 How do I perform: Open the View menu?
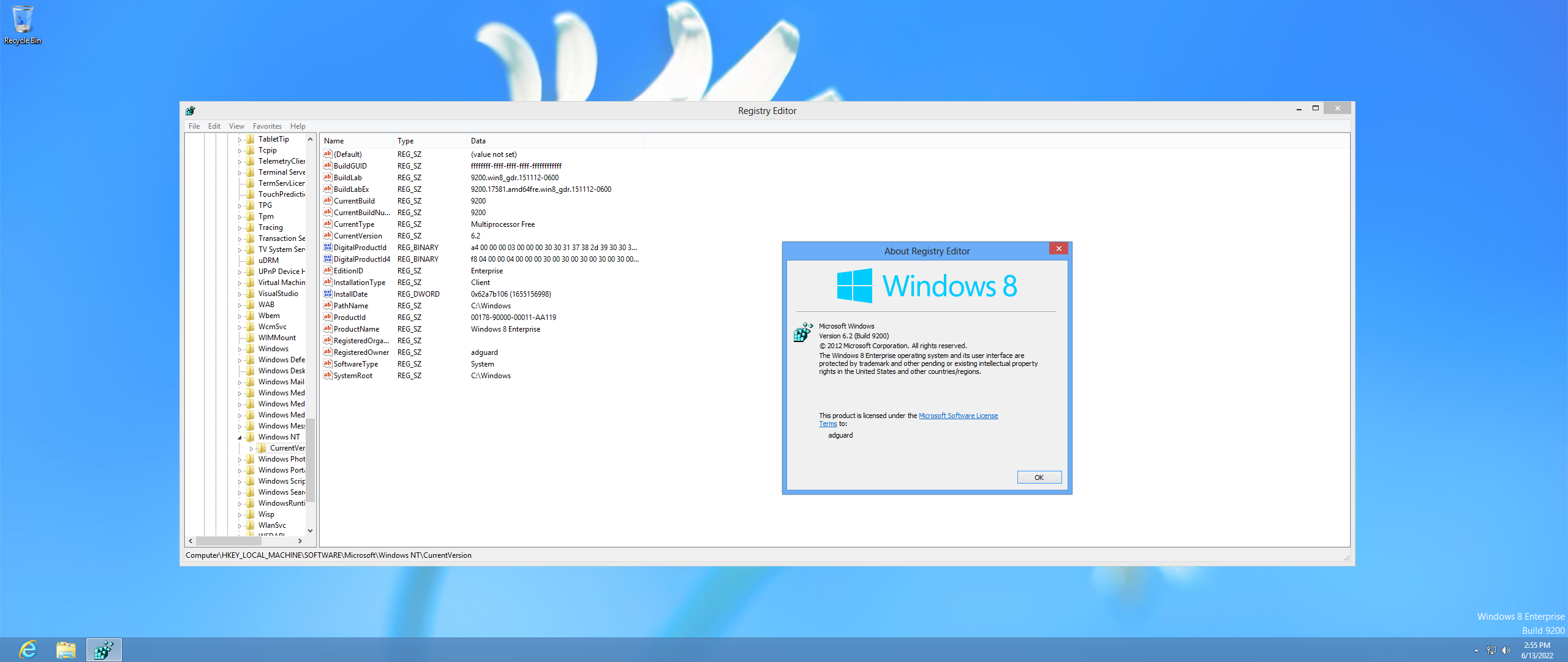pyautogui.click(x=236, y=126)
